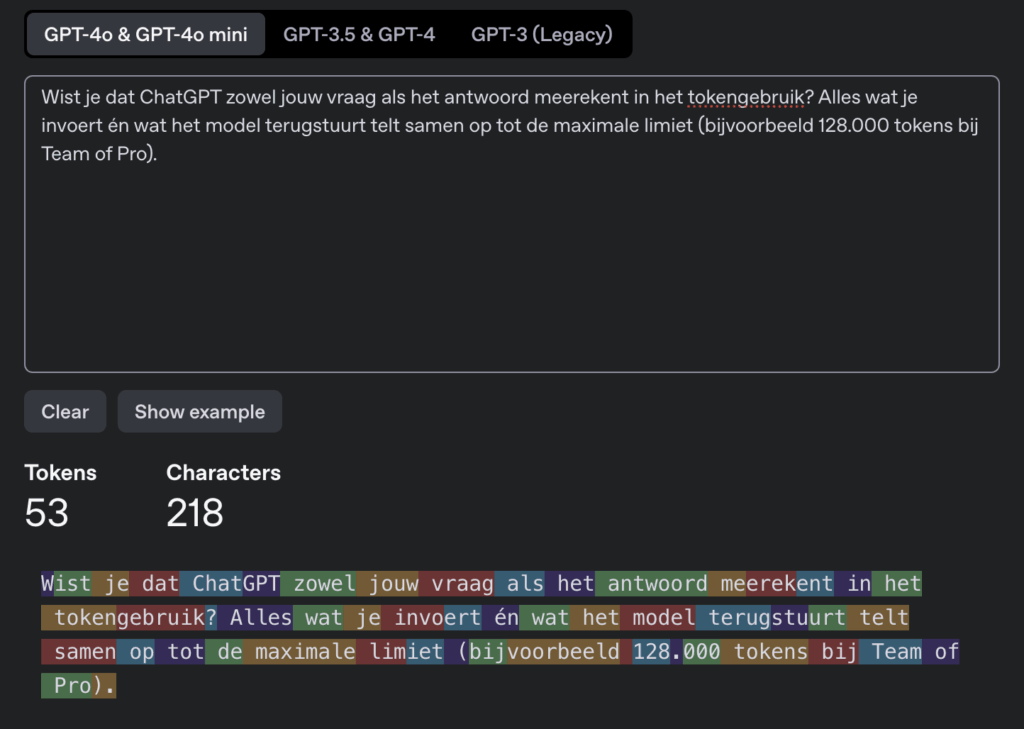Switch to the GPT-4o & GPT-4o mini tab

(145, 35)
